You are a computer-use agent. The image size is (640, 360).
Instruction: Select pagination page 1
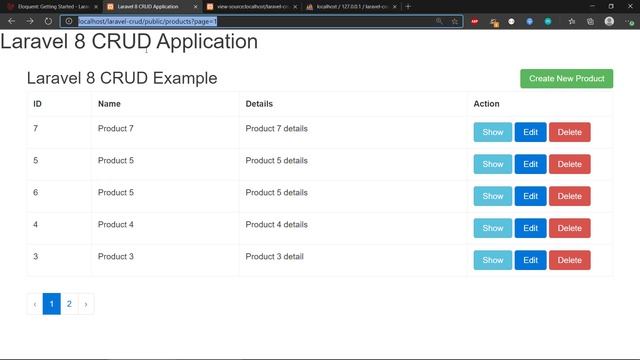pos(51,304)
